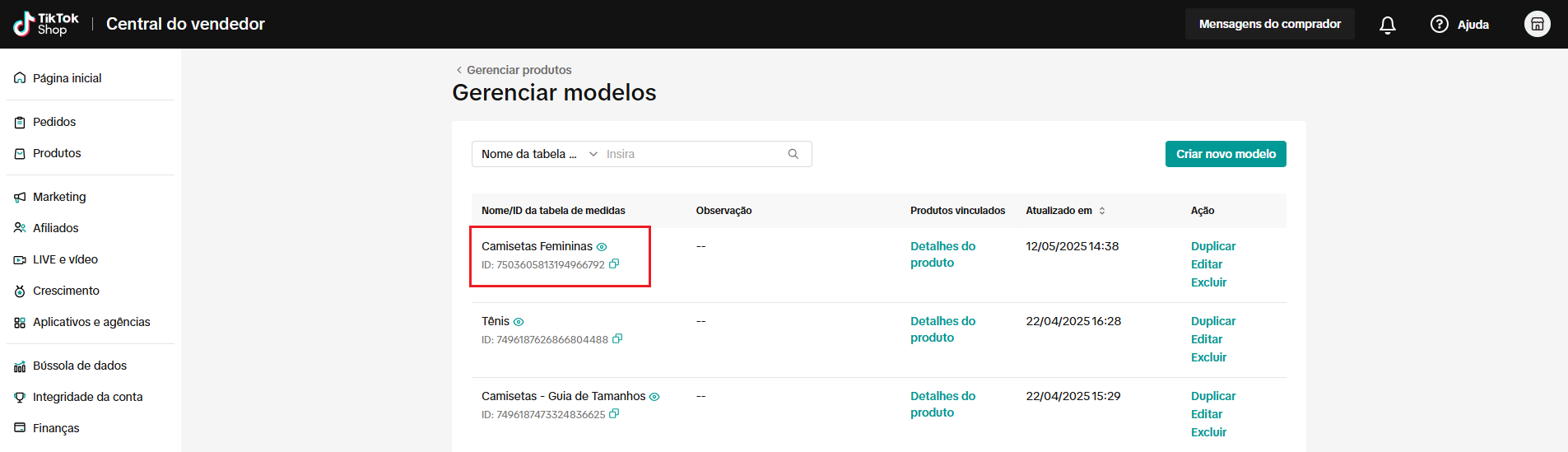
Task: Editar the Tênis table
Action: tap(1207, 339)
